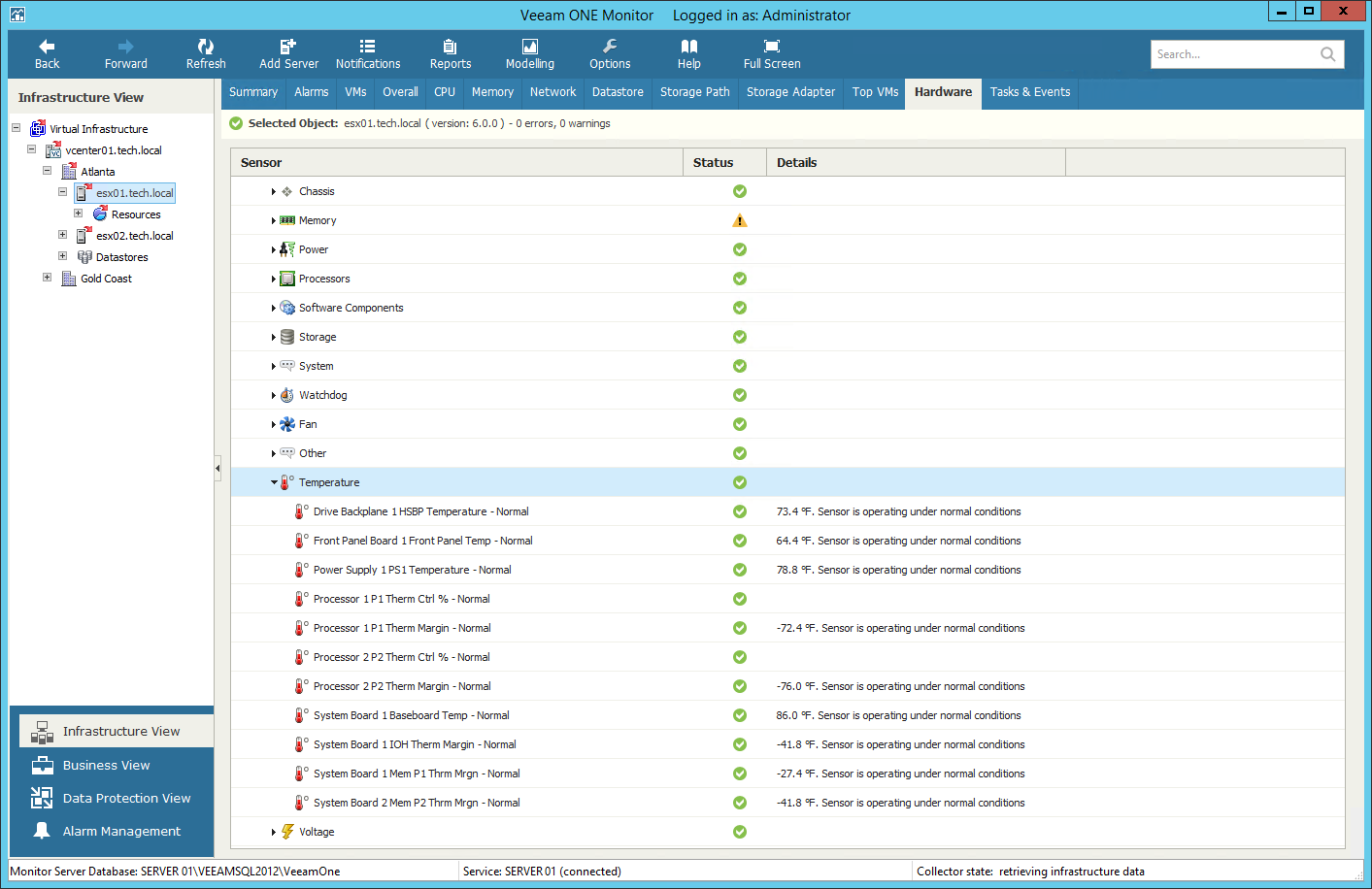The image size is (1372, 889).
Task: Open the Infrastructure View pane
Action: coord(117,731)
